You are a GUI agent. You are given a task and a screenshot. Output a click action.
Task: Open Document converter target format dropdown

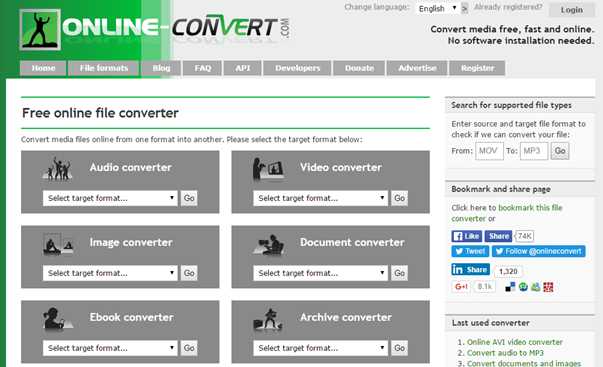point(320,273)
